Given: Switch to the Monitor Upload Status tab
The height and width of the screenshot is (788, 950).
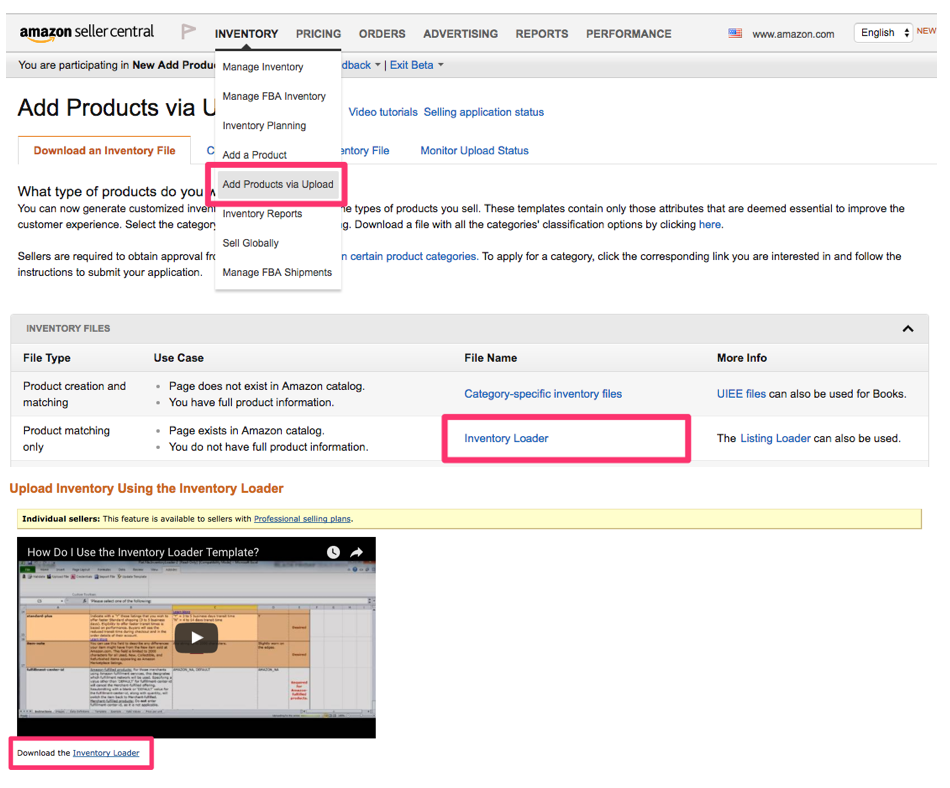Looking at the screenshot, I should tap(474, 151).
